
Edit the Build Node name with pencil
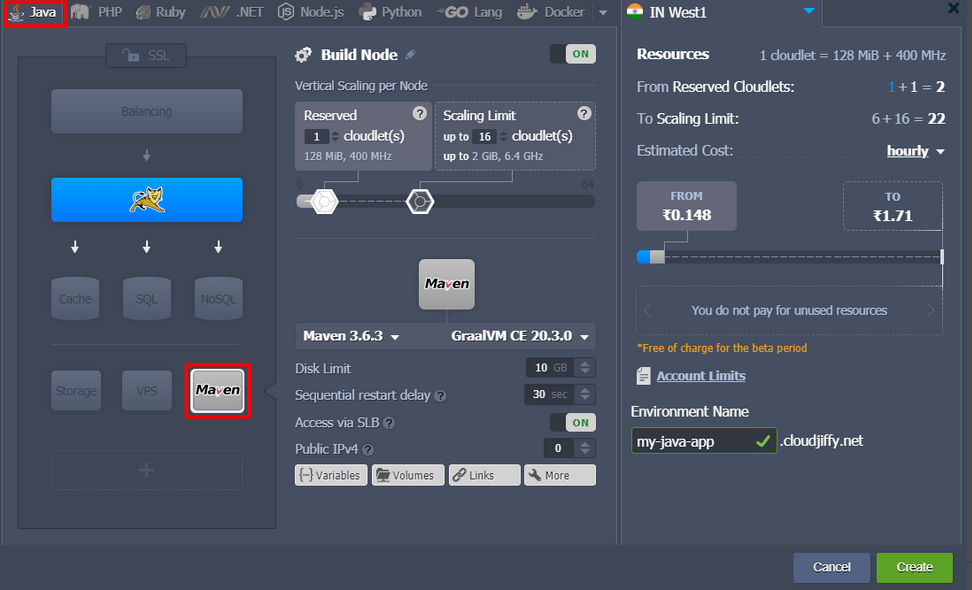410,55
